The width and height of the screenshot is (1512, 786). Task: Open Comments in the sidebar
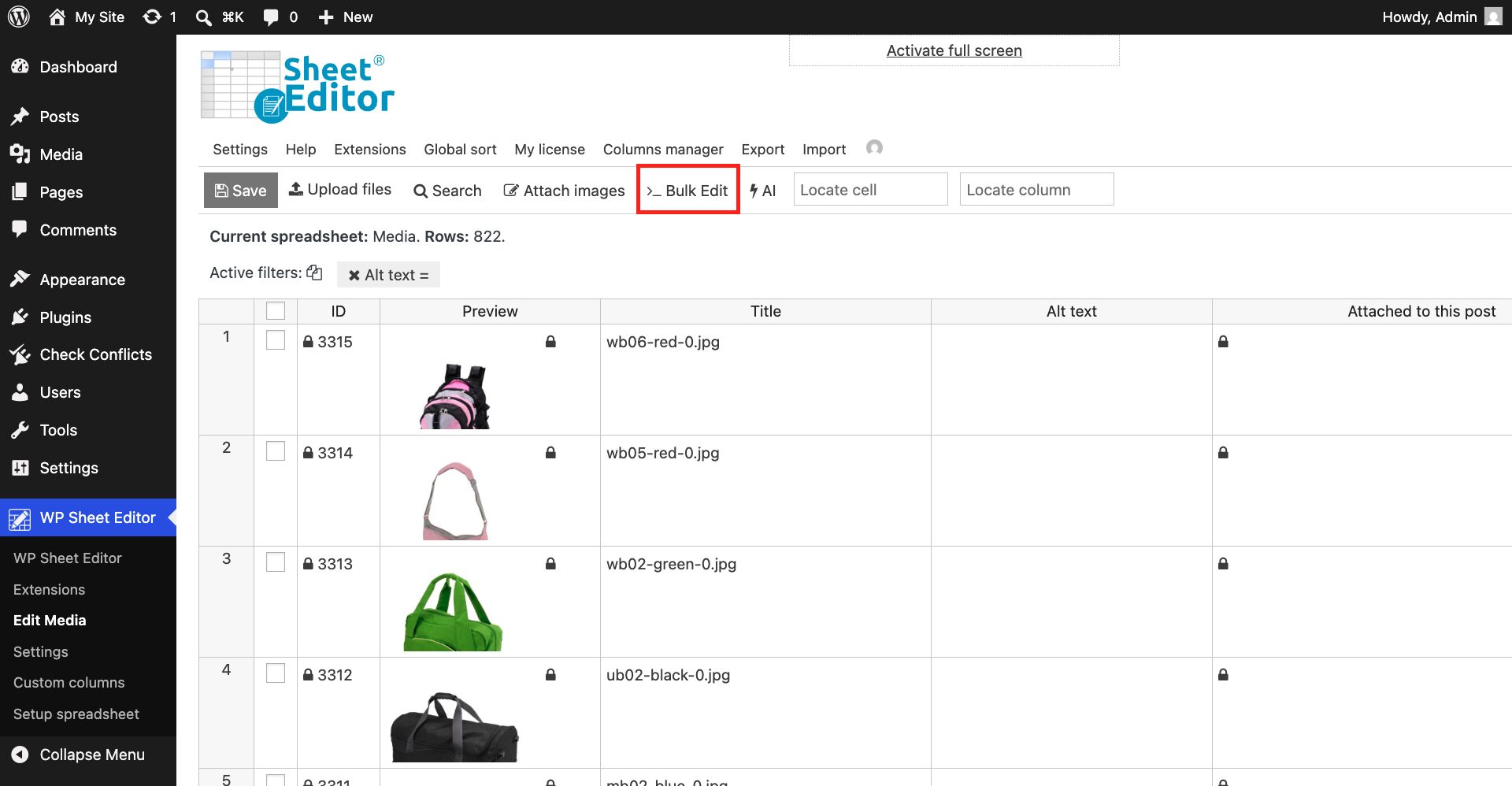(x=78, y=230)
